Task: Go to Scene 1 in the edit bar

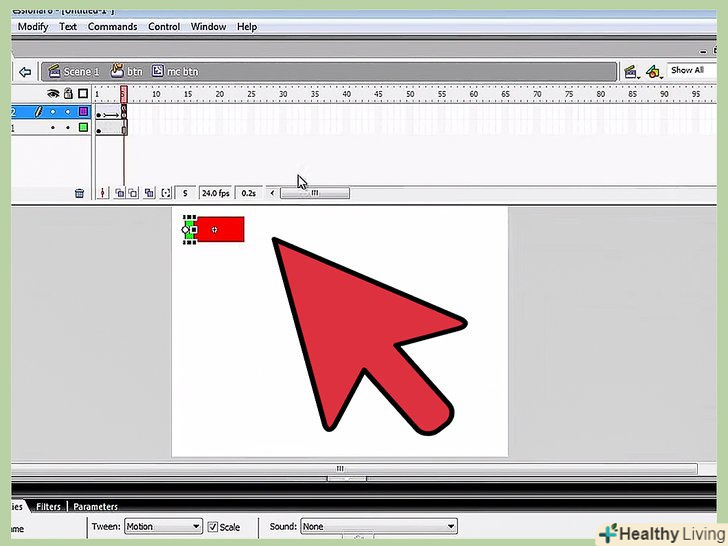Action: pos(73,72)
